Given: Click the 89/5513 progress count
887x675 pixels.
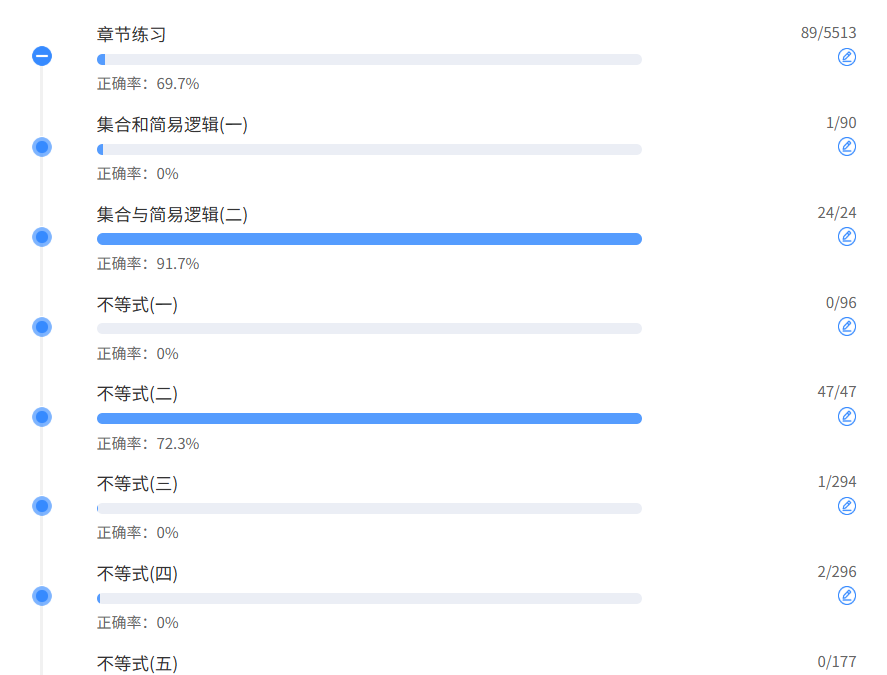Looking at the screenshot, I should pyautogui.click(x=828, y=33).
